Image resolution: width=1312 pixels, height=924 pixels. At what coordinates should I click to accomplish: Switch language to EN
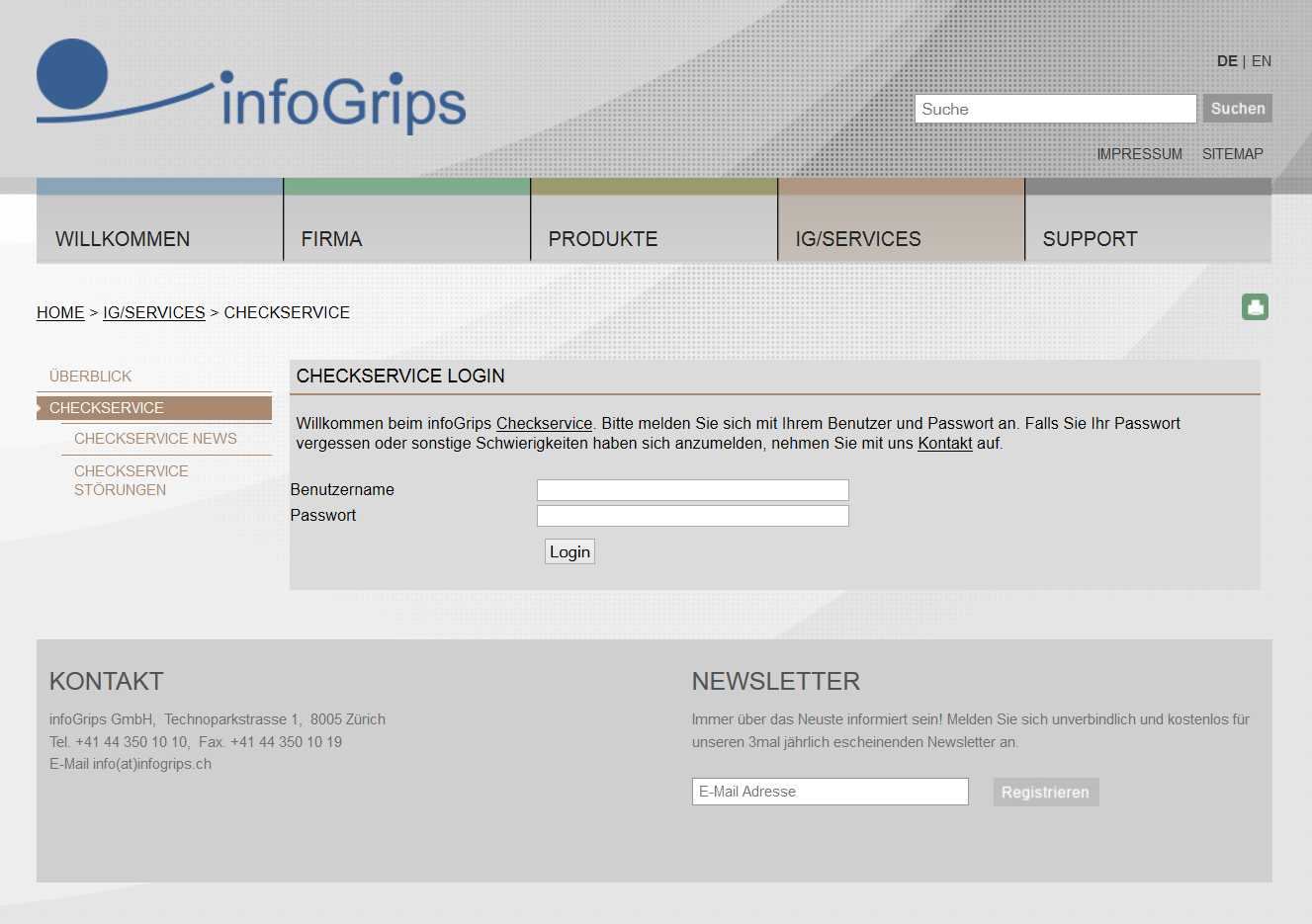point(1262,61)
